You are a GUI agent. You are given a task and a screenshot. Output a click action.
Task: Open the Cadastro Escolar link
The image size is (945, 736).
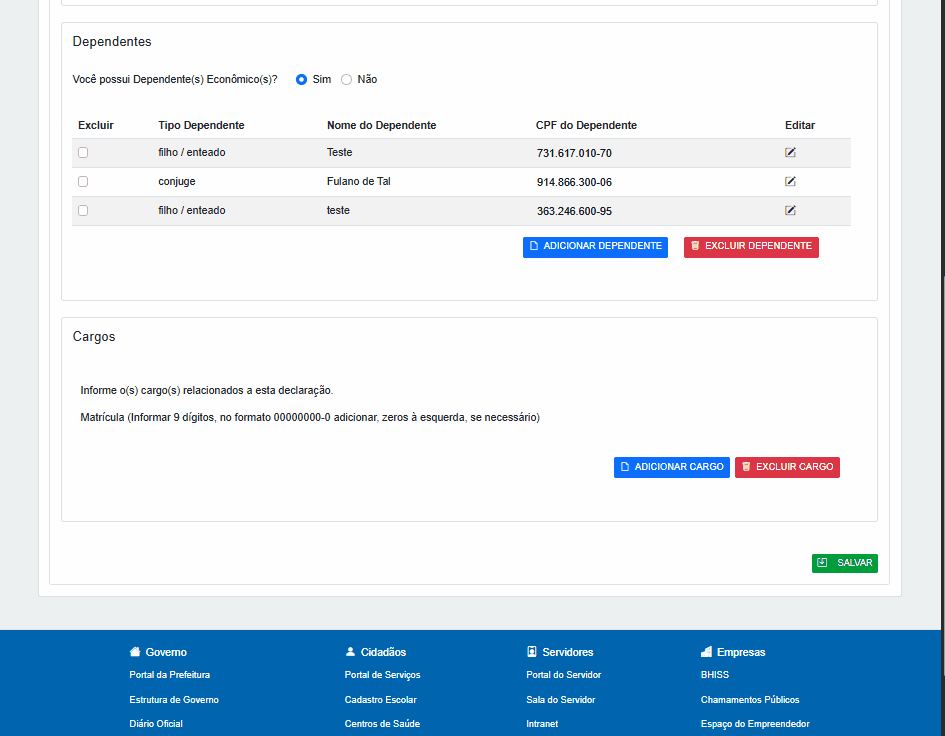tap(380, 699)
